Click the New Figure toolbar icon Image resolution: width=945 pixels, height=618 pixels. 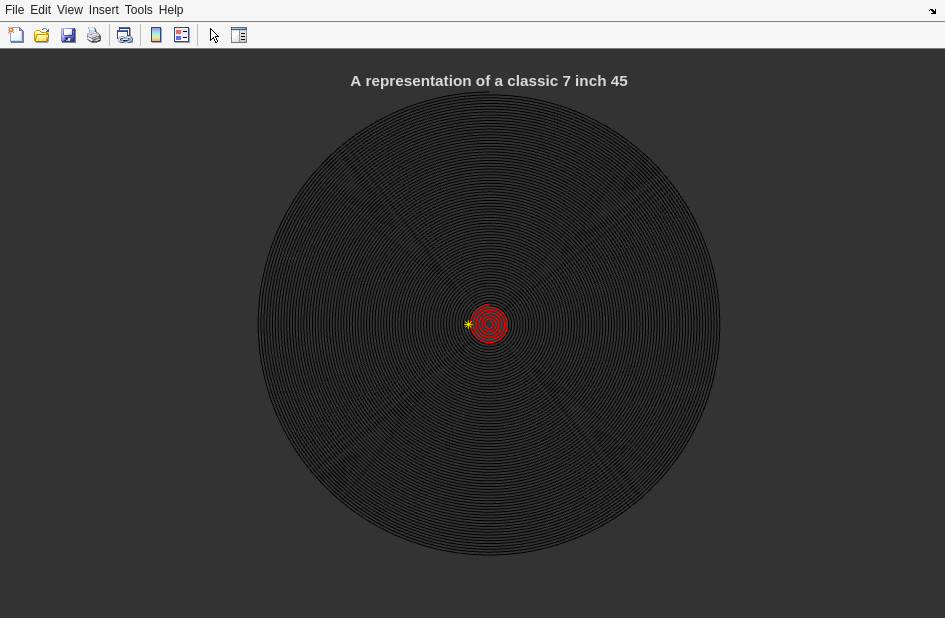[x=16, y=35]
